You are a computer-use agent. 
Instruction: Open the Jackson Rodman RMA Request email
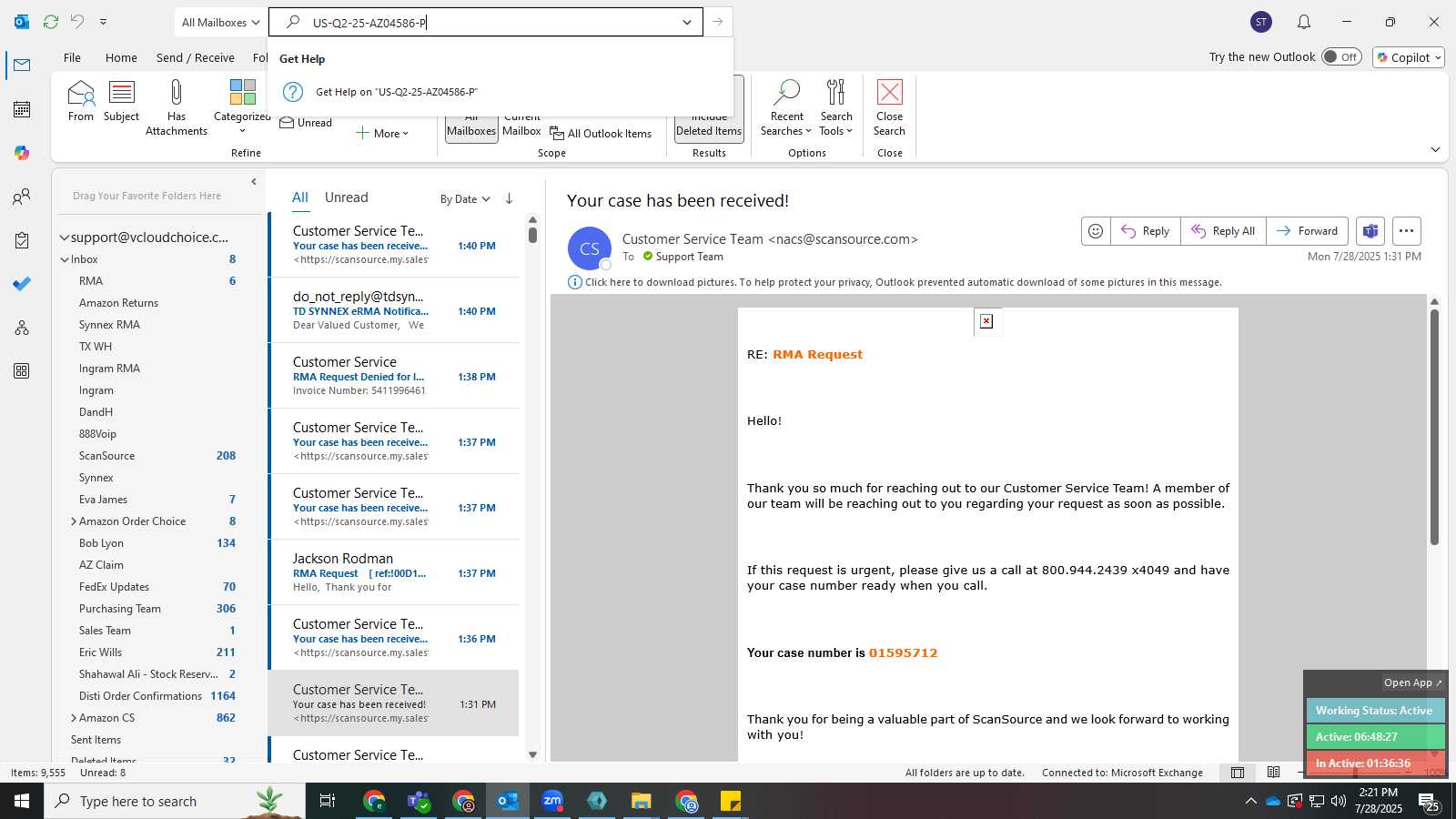[x=395, y=572]
